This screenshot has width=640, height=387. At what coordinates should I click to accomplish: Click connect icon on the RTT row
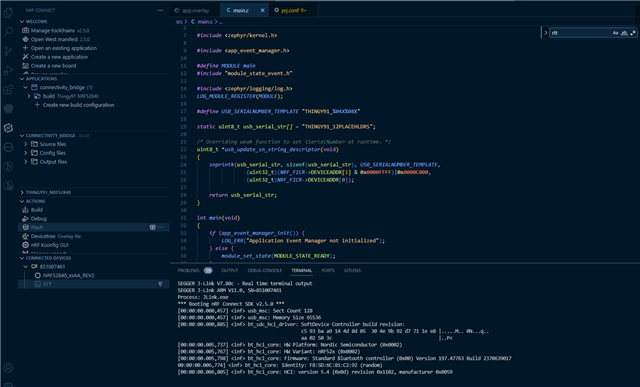(160, 284)
